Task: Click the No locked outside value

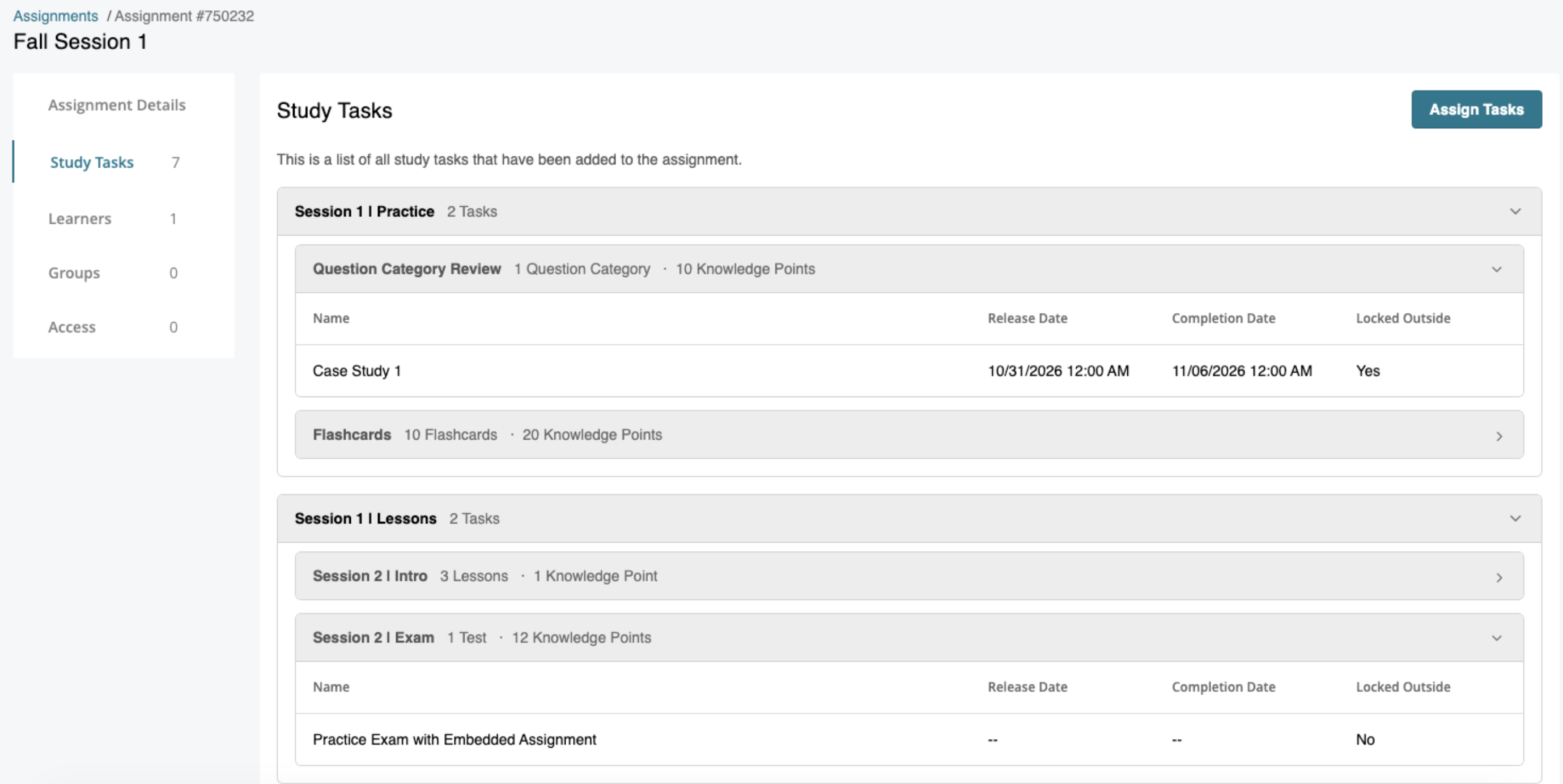Action: (1365, 739)
